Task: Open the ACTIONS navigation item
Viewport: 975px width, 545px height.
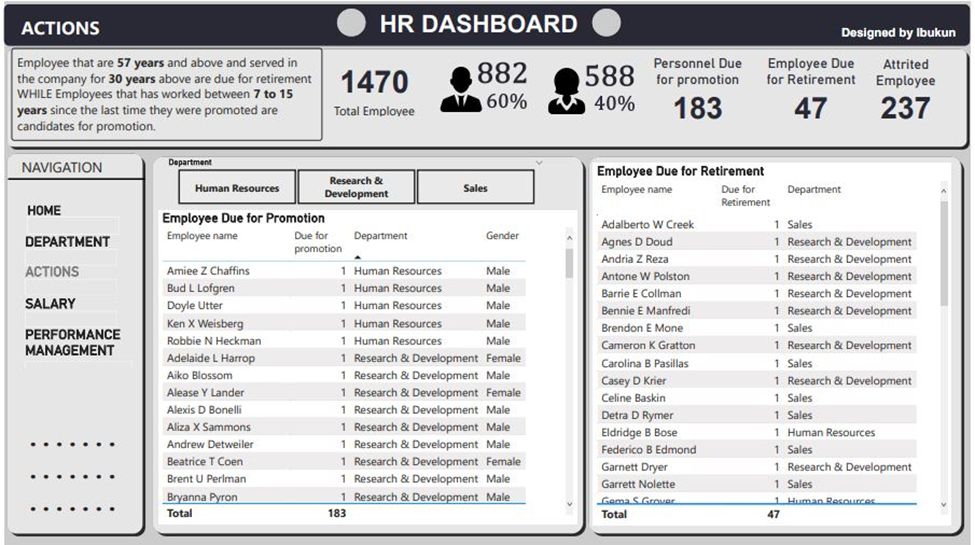Action: pos(52,272)
